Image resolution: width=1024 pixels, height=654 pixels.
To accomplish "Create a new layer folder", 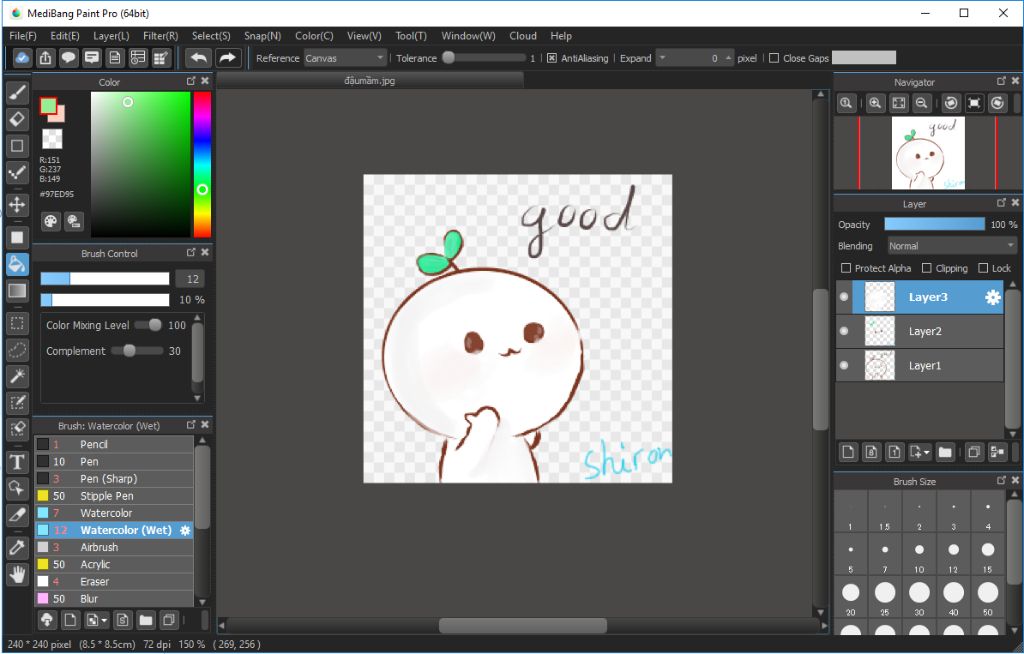I will click(945, 452).
